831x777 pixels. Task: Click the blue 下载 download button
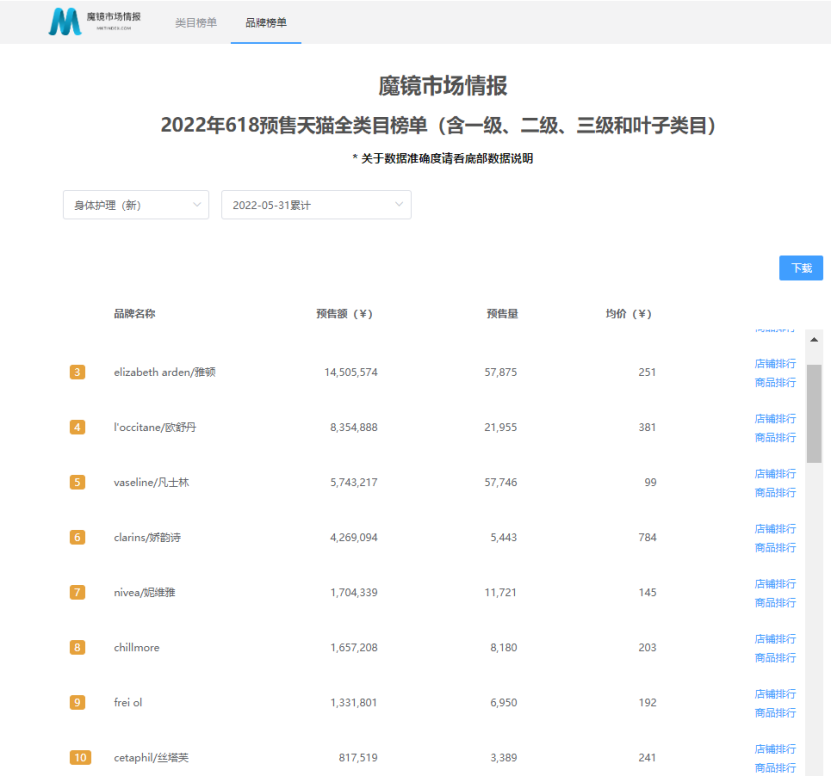click(x=800, y=267)
